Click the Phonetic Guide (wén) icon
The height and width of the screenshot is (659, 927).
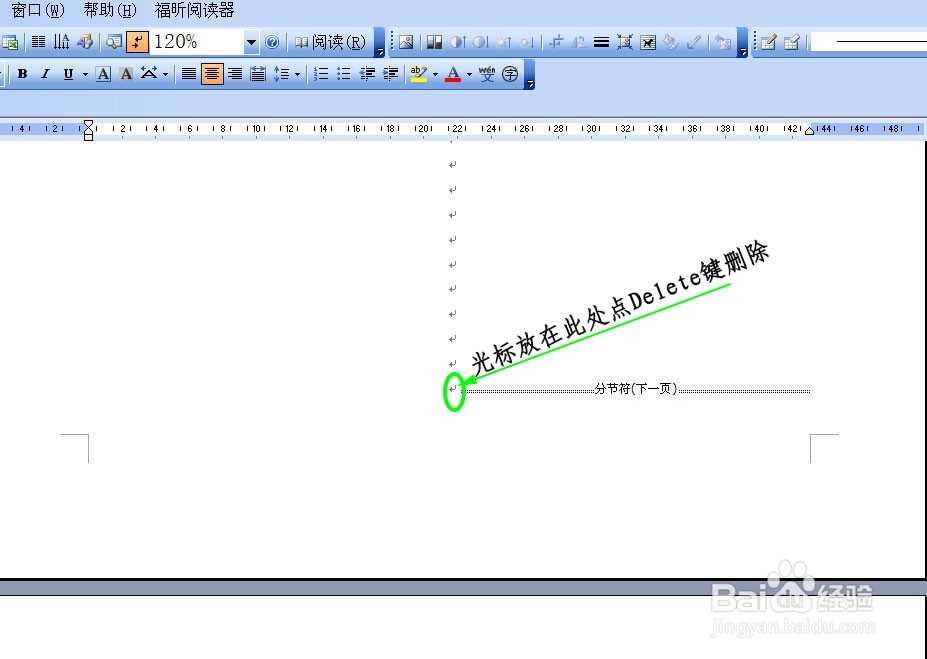(487, 74)
